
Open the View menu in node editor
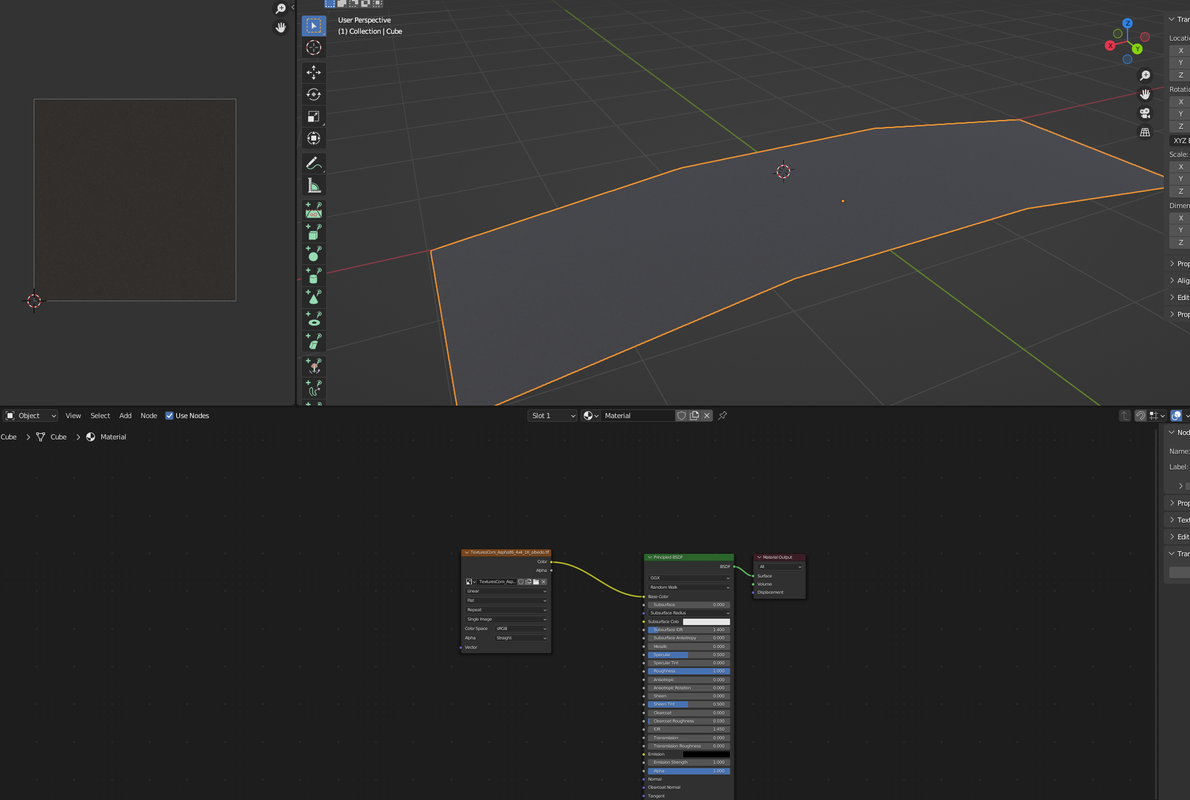pos(73,415)
